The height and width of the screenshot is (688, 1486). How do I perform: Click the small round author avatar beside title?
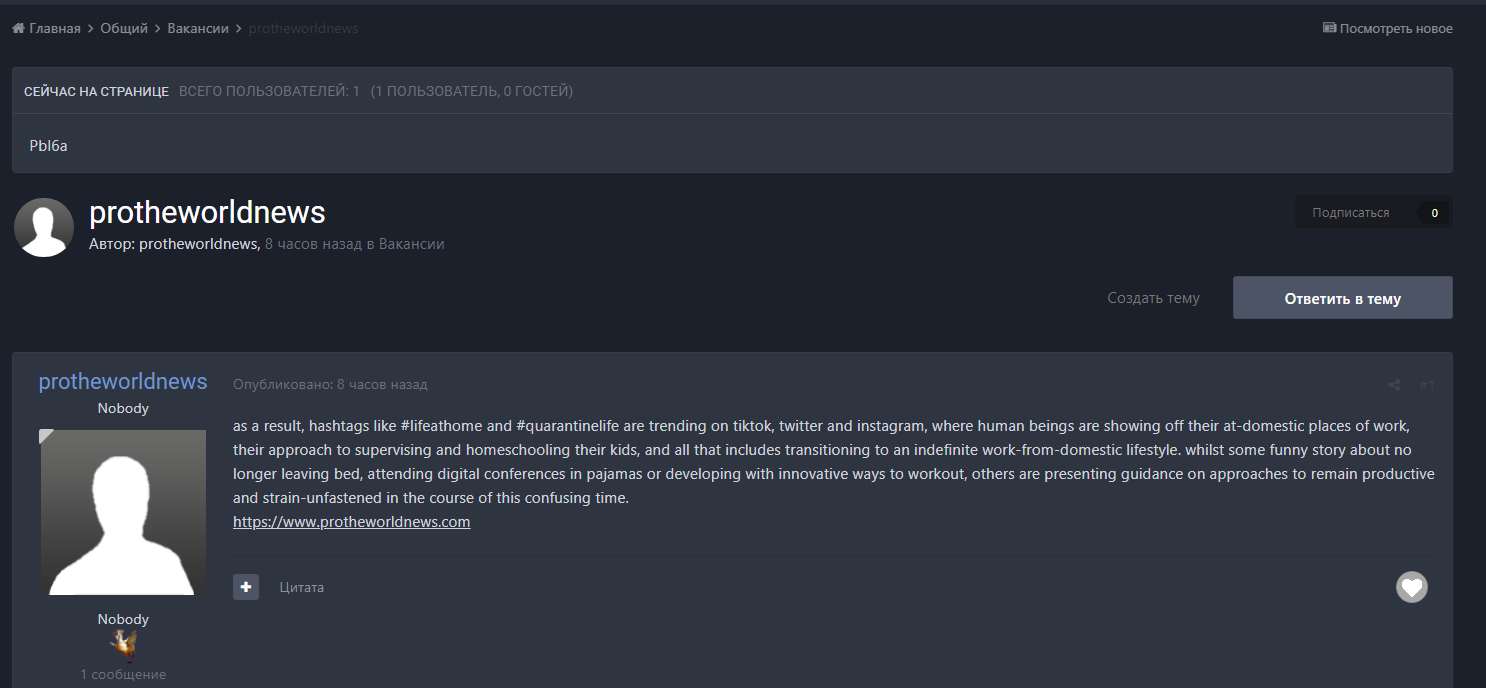(44, 227)
